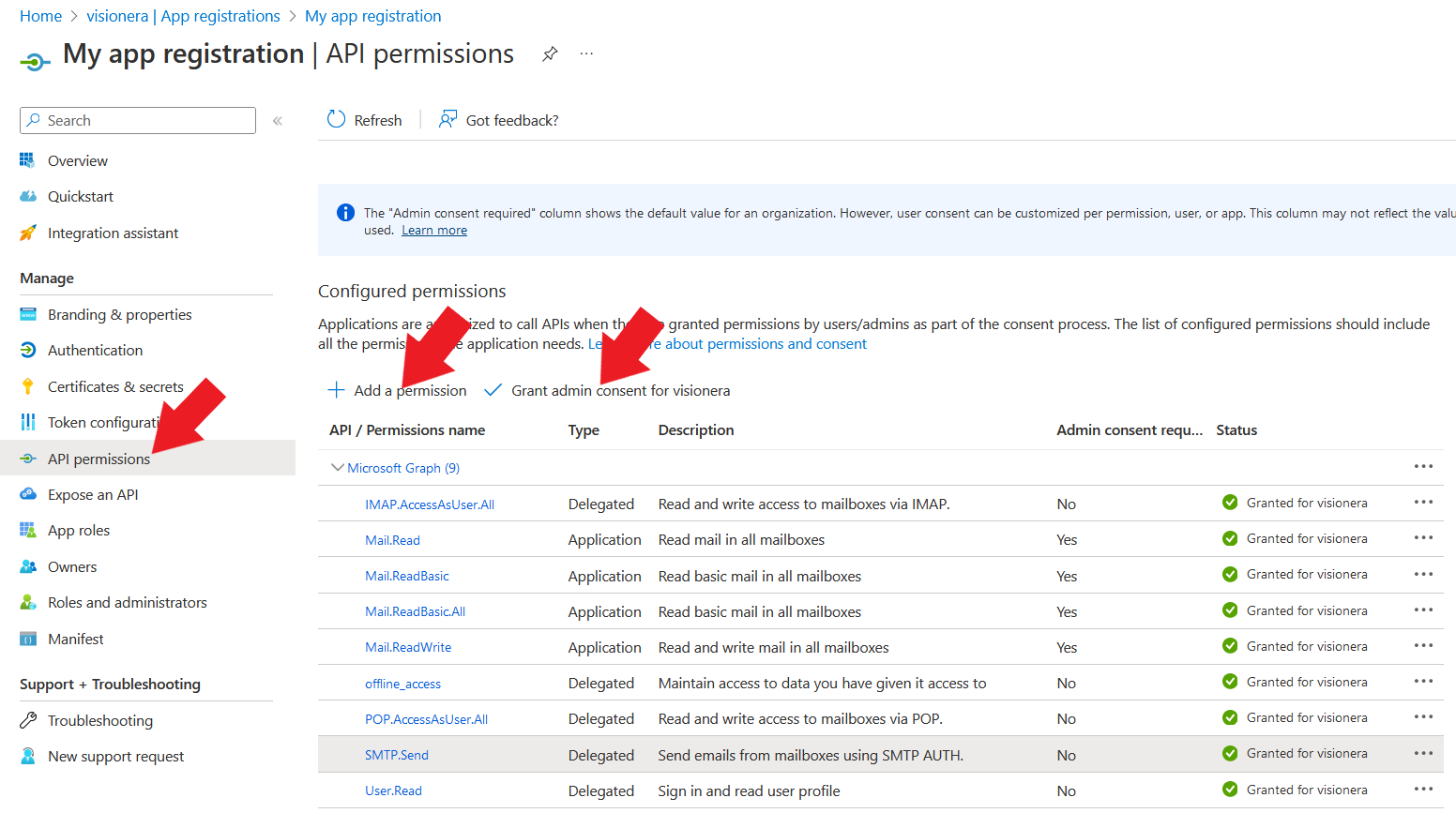
Task: Open Branding & properties page
Action: coord(119,314)
